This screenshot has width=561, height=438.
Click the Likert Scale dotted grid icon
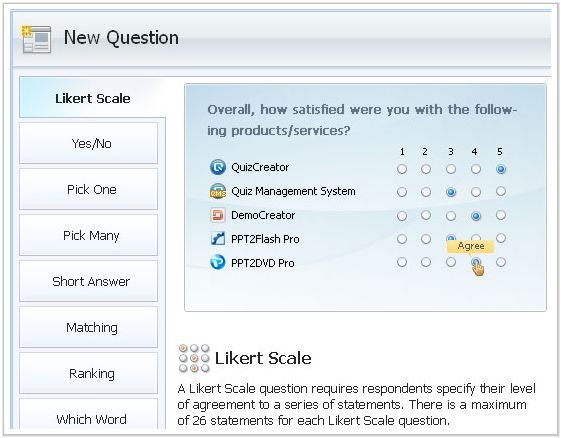pyautogui.click(x=194, y=358)
